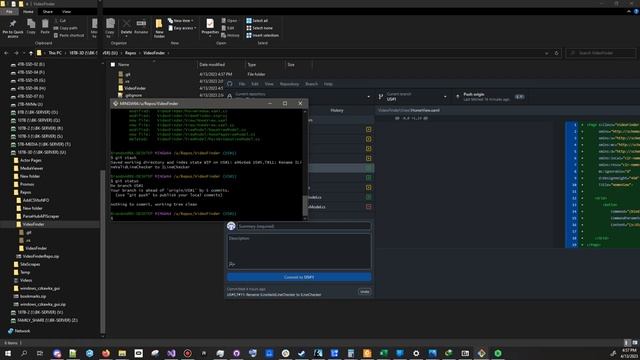Click the co-authors icon in the Description box
The image size is (640, 360).
click(232, 264)
